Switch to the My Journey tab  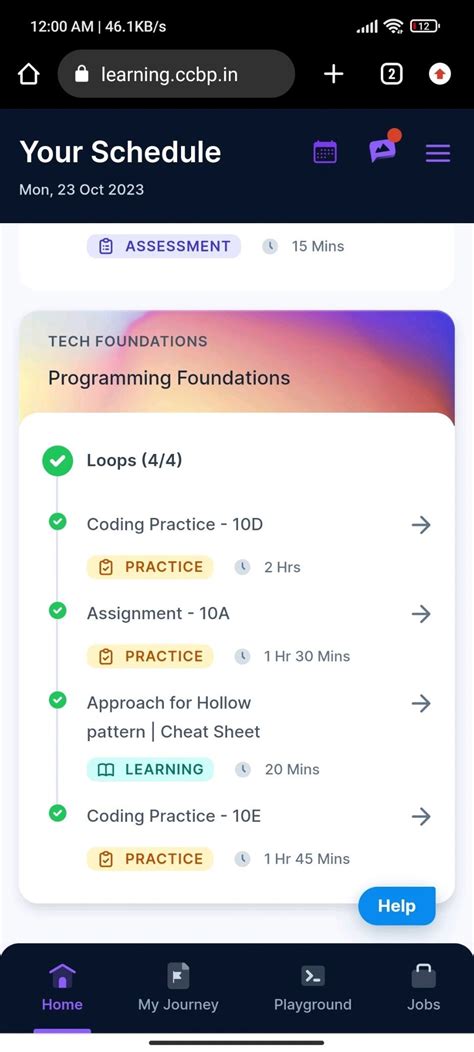178,988
